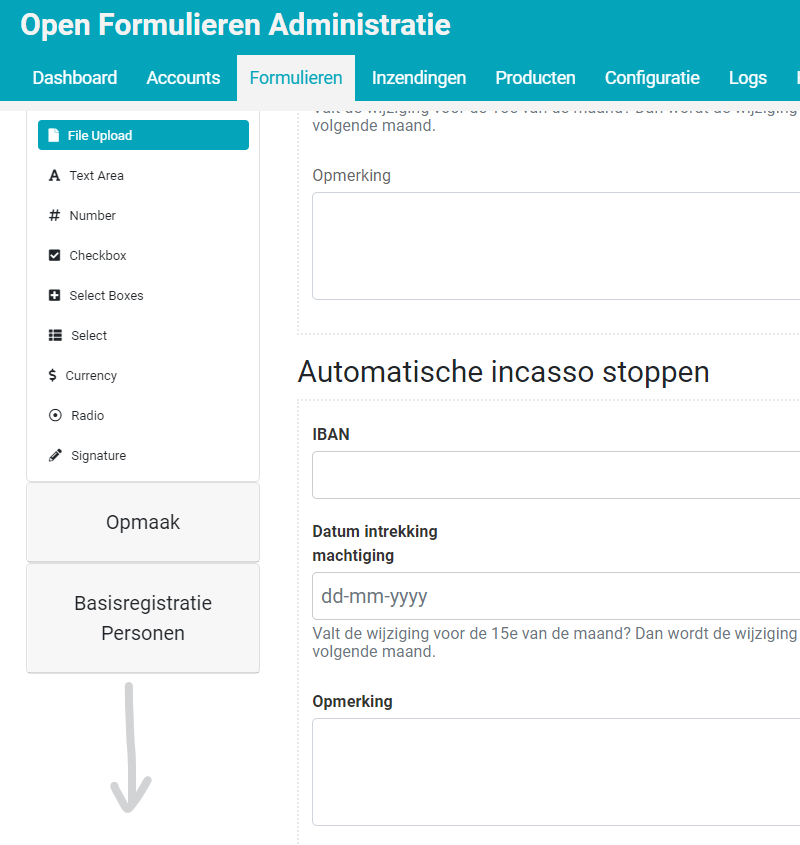Switch to the Formulieren tab
The image size is (800, 845).
295,77
